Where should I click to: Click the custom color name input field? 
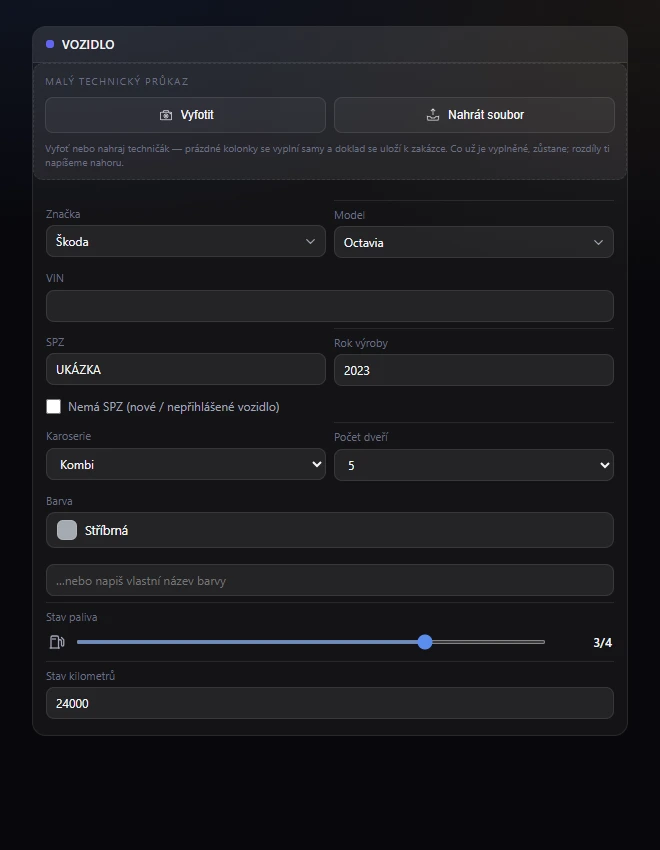(x=329, y=581)
